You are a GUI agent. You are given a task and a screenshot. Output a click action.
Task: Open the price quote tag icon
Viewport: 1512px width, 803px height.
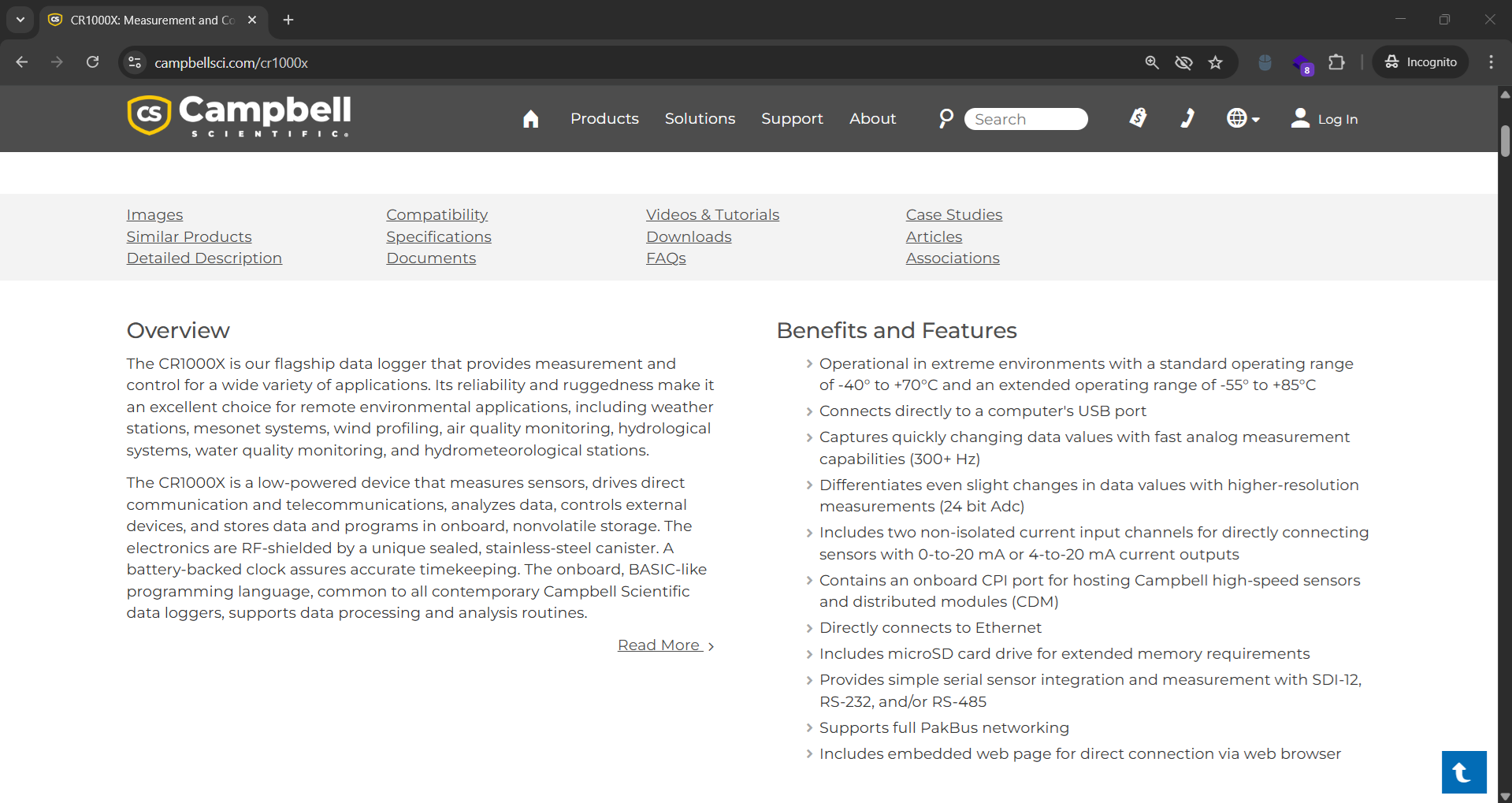click(1138, 118)
